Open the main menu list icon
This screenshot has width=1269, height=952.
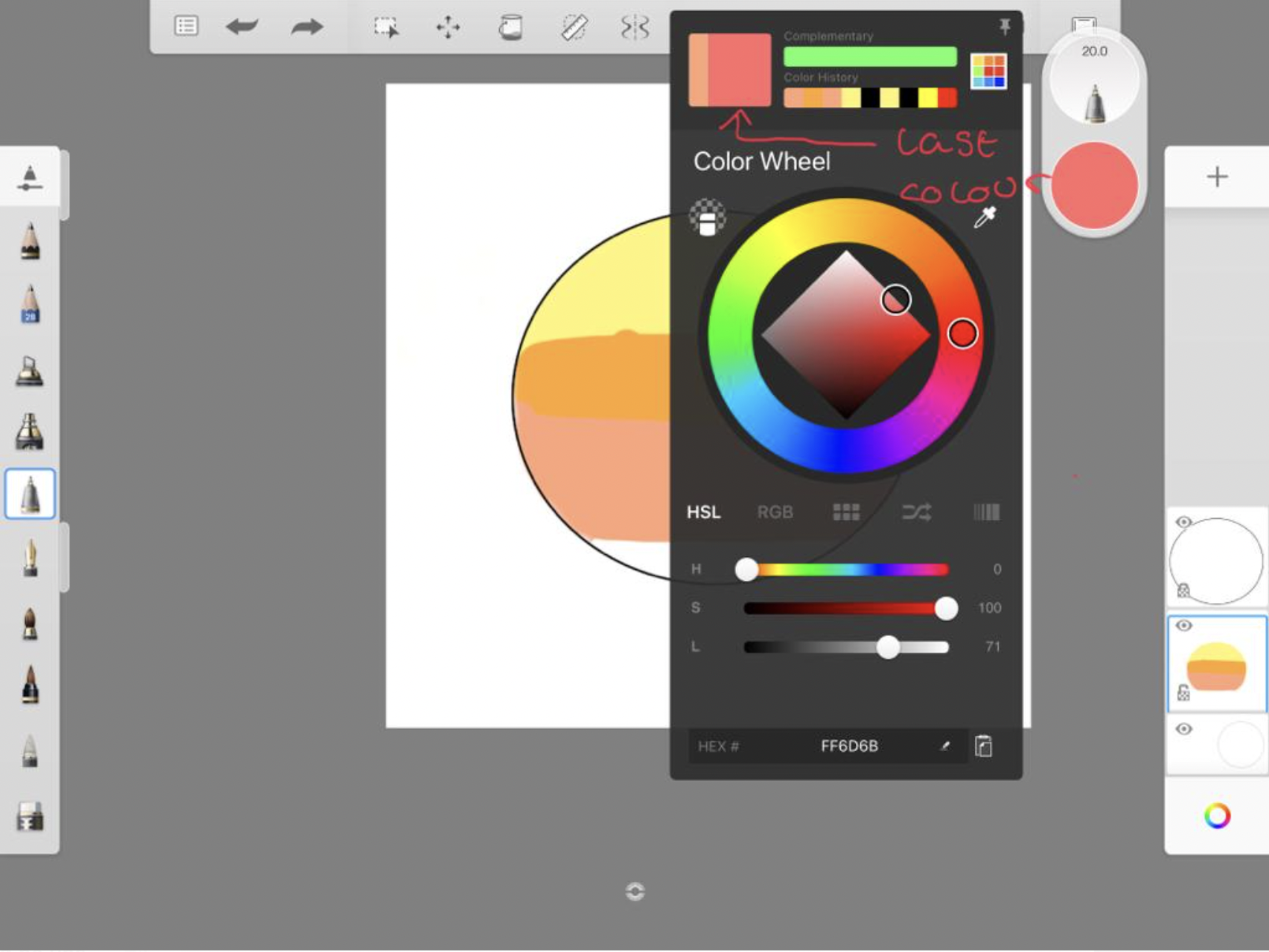(186, 26)
